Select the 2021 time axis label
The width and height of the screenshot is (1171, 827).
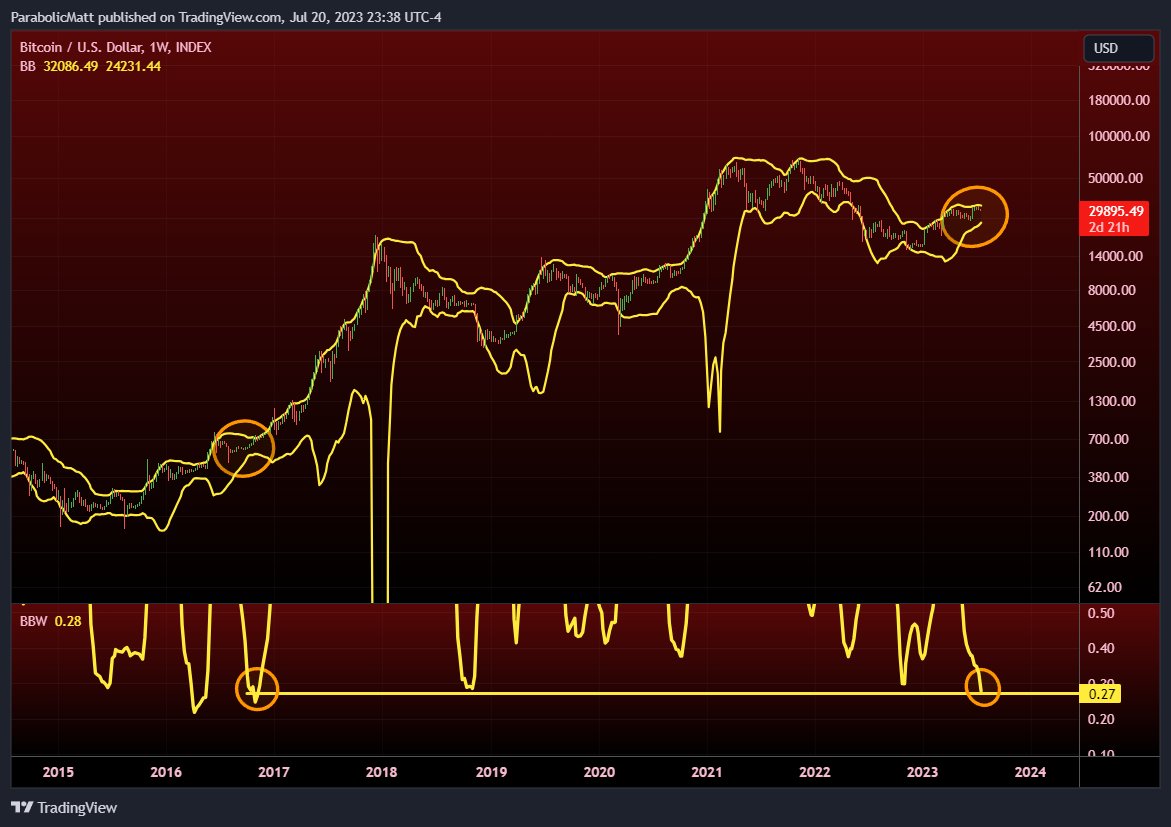tap(706, 772)
